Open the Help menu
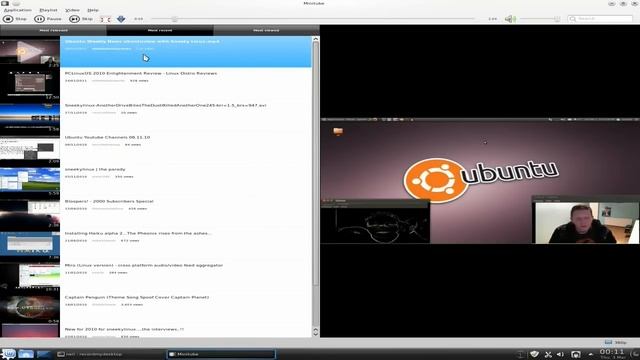This screenshot has width=640, height=360. click(93, 10)
